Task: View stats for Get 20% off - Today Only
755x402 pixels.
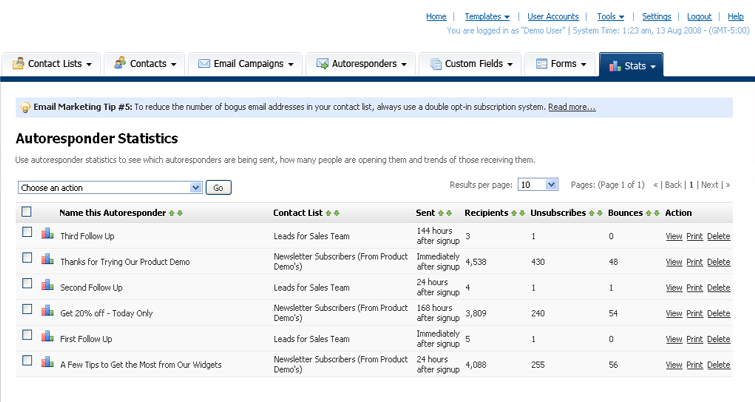Action: [x=674, y=313]
